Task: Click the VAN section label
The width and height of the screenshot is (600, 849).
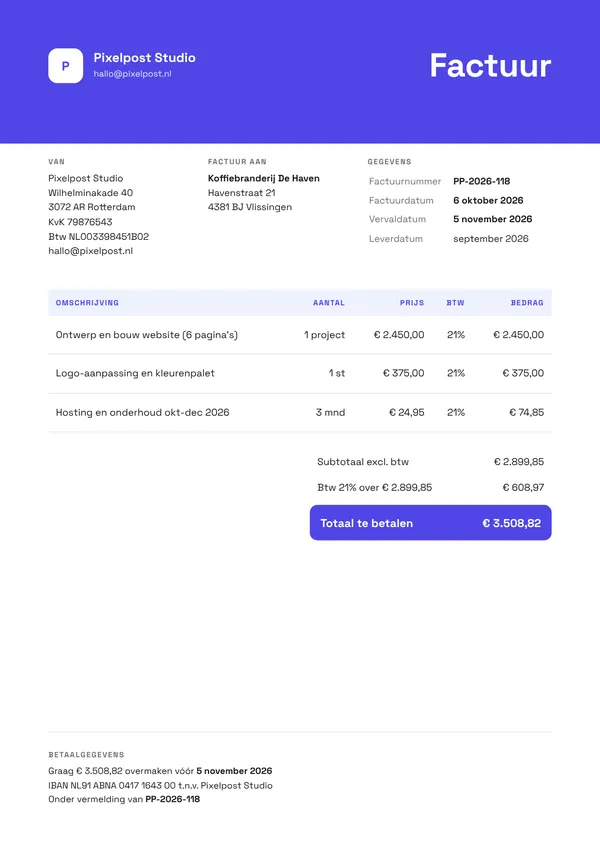Action: [x=57, y=161]
